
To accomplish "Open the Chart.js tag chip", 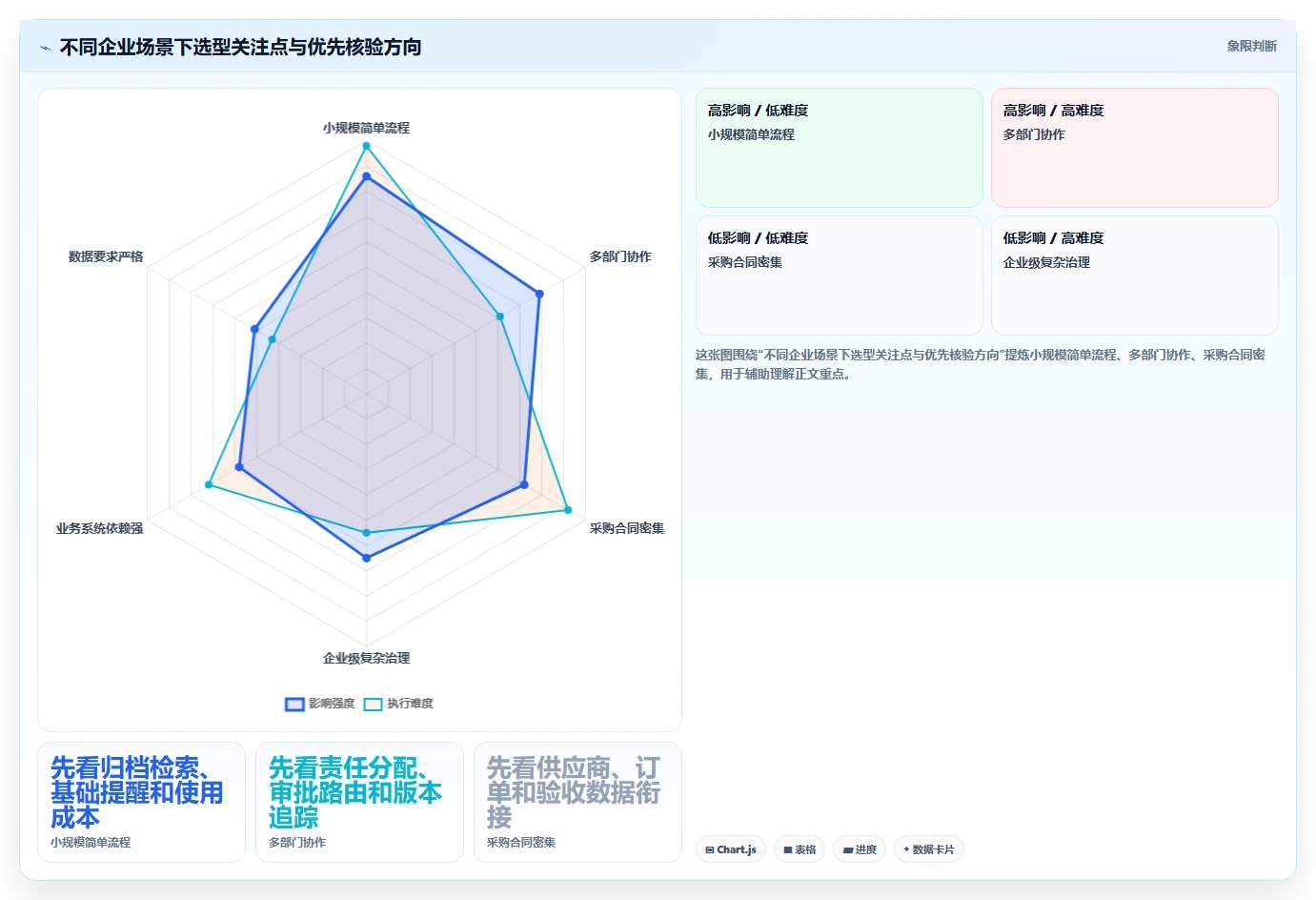I will click(x=731, y=849).
